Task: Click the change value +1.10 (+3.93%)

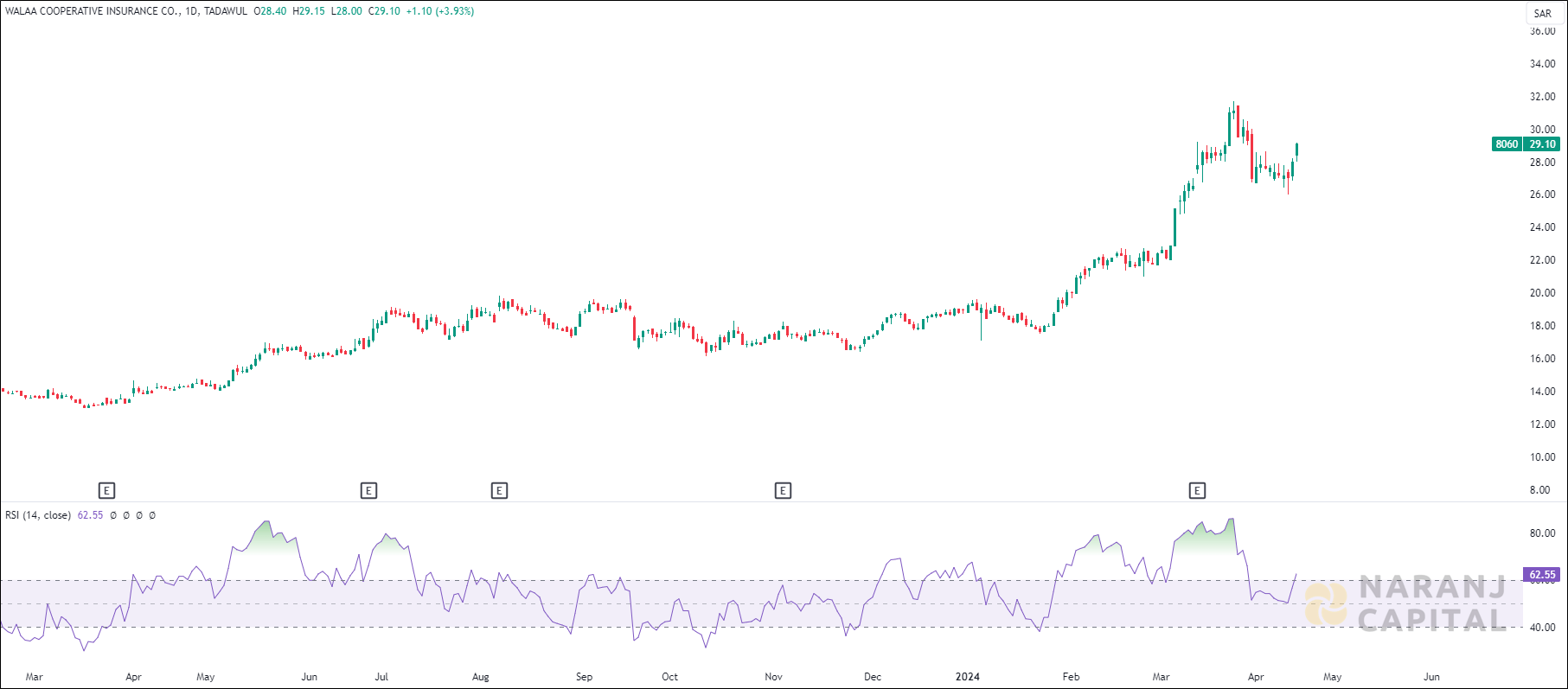Action: [440, 11]
